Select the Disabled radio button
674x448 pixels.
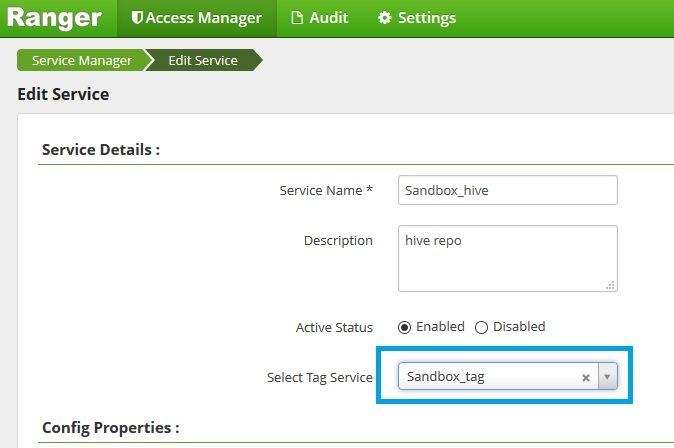click(x=481, y=327)
